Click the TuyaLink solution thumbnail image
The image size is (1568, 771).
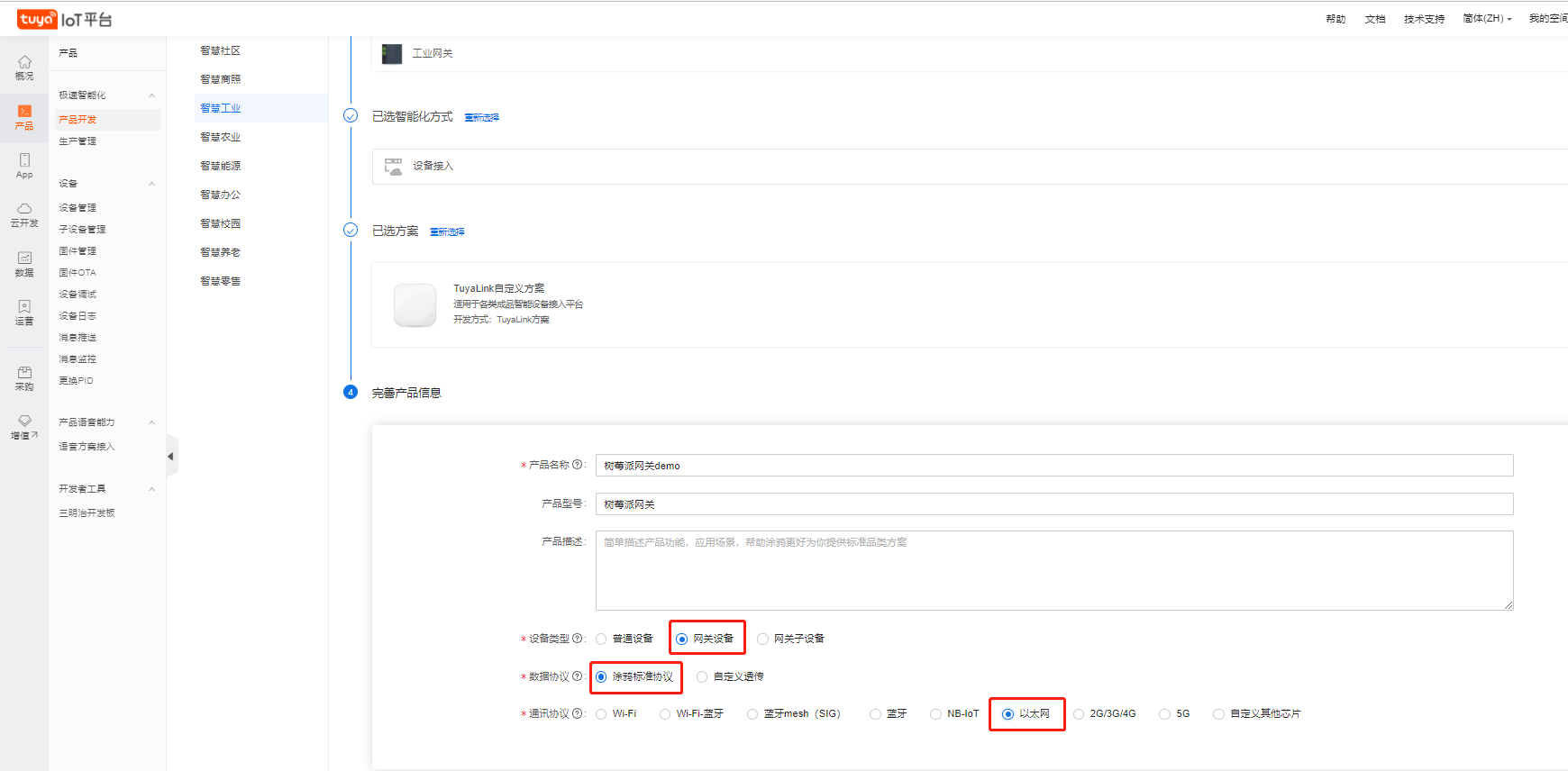pyautogui.click(x=415, y=304)
